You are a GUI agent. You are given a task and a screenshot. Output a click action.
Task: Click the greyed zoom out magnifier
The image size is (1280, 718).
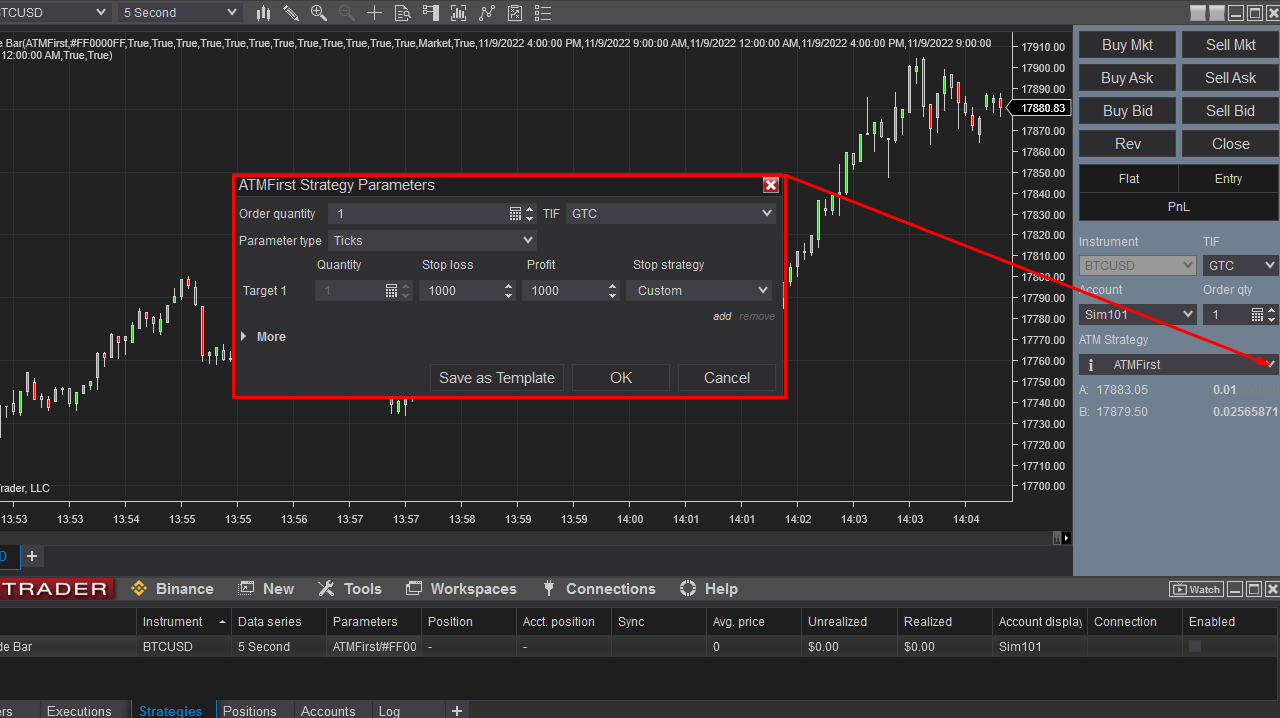pos(347,13)
